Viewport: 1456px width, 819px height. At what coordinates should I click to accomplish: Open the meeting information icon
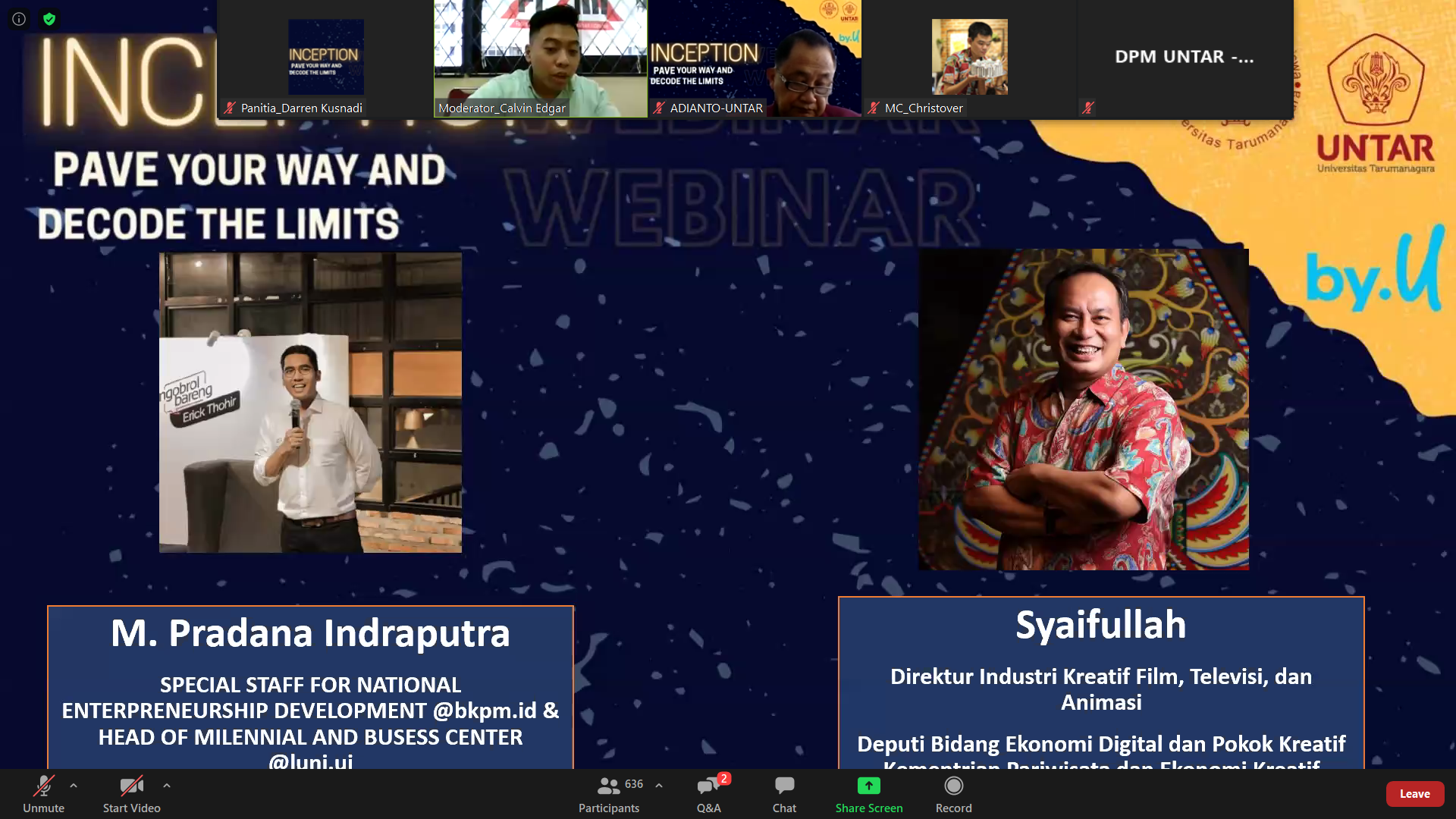[x=19, y=19]
